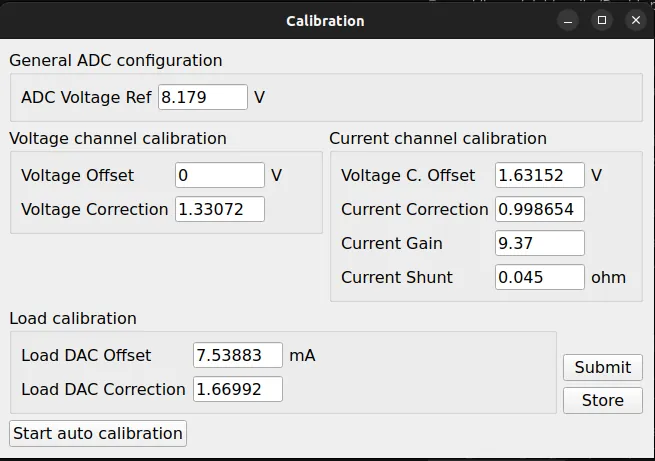
Task: Maximize the Calibration window
Action: coord(602,20)
